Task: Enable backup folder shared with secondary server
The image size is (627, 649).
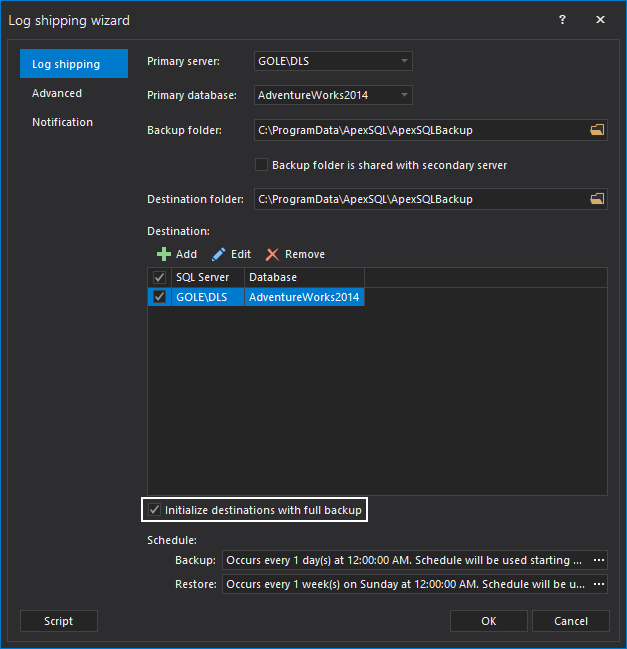Action: pyautogui.click(x=262, y=165)
